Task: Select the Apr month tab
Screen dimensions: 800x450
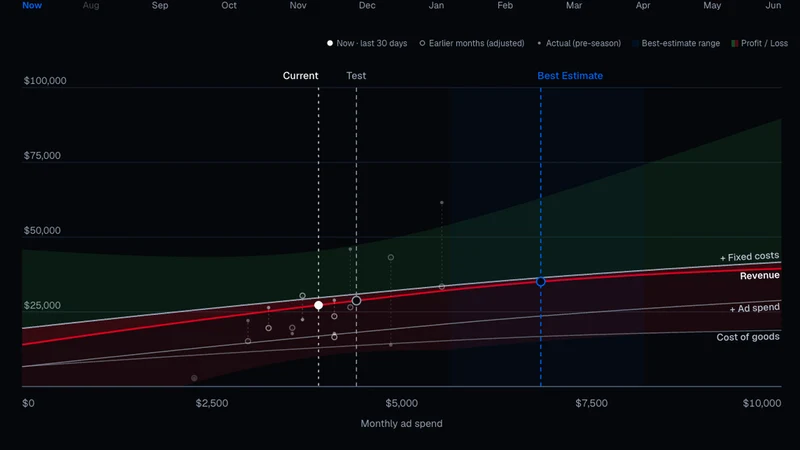Action: coord(643,5)
